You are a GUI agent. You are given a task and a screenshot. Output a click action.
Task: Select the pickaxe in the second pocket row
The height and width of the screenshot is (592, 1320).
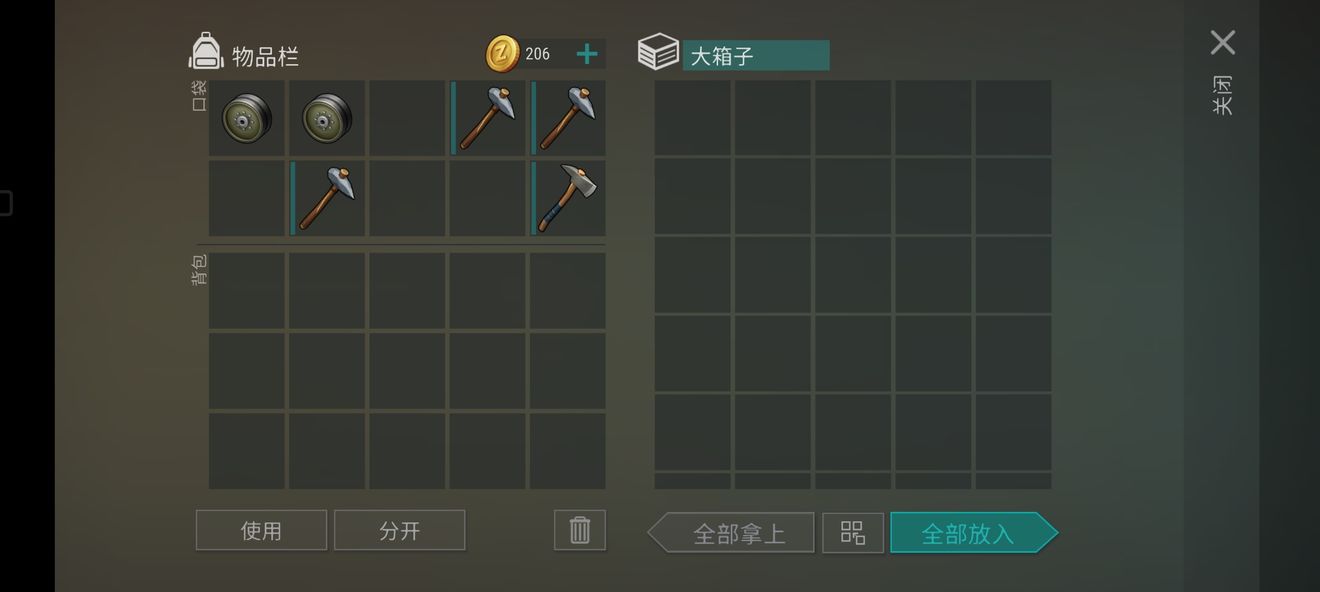327,199
